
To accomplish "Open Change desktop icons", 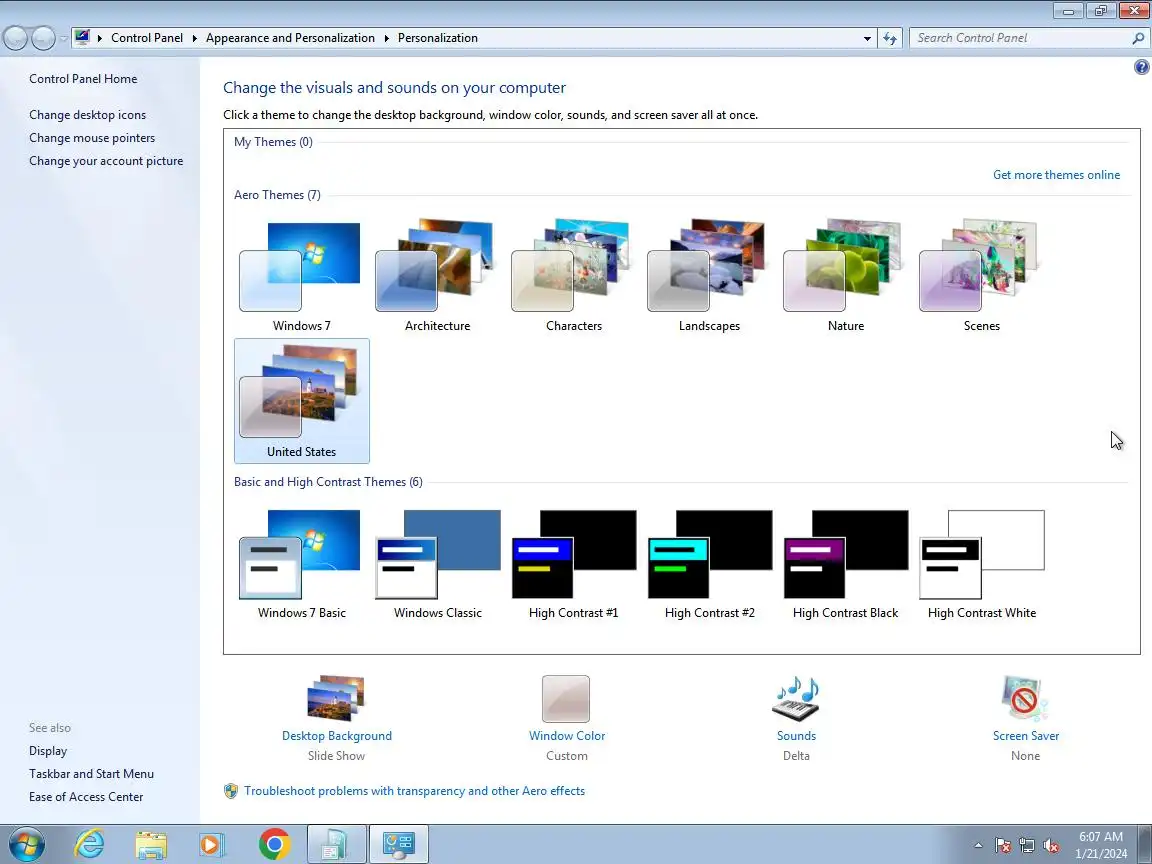I will [87, 115].
